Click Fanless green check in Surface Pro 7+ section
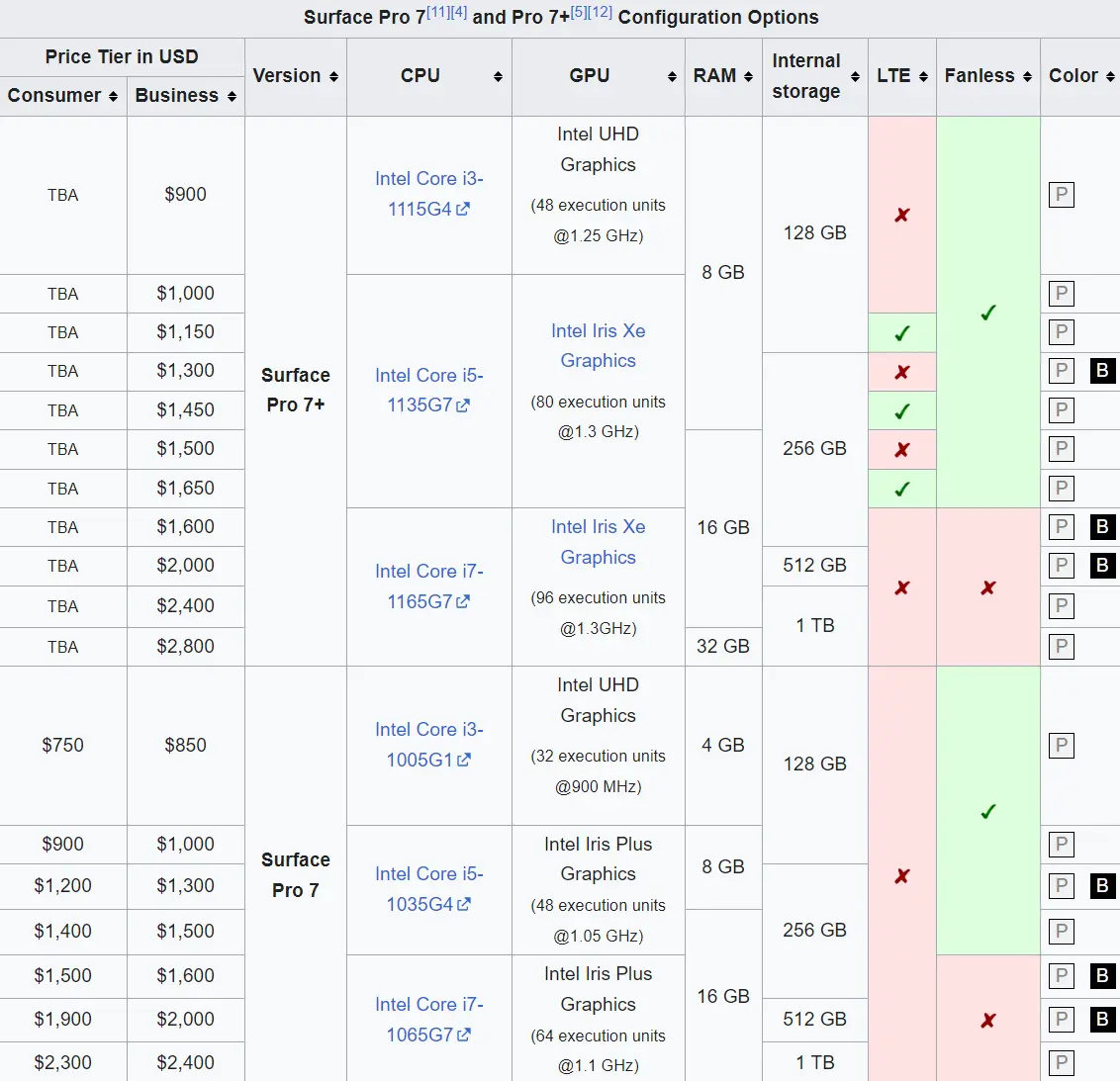Viewport: 1120px width, 1081px height. coord(987,312)
